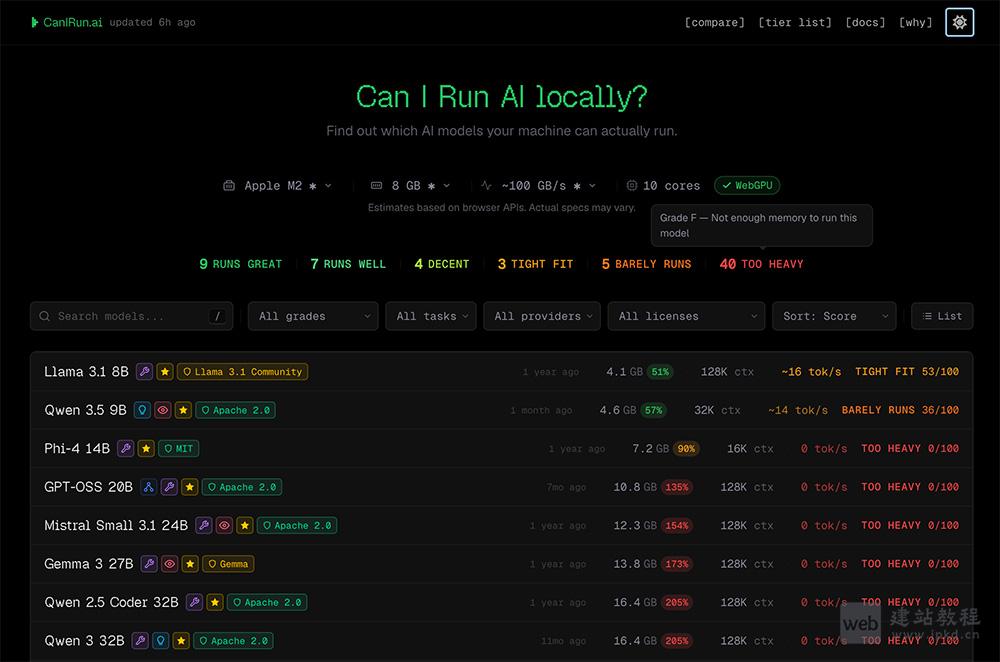The image size is (1000, 662).
Task: Click the reasoning lightbulb icon on Qwen 3.5 9B
Action: click(x=142, y=410)
